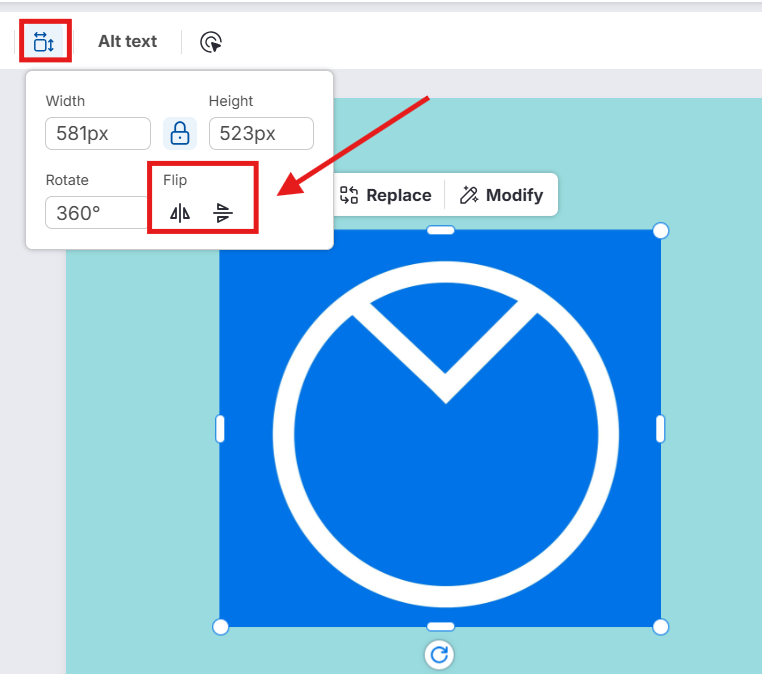Click the Height input field
Viewport: 762px width, 674px height.
(260, 134)
